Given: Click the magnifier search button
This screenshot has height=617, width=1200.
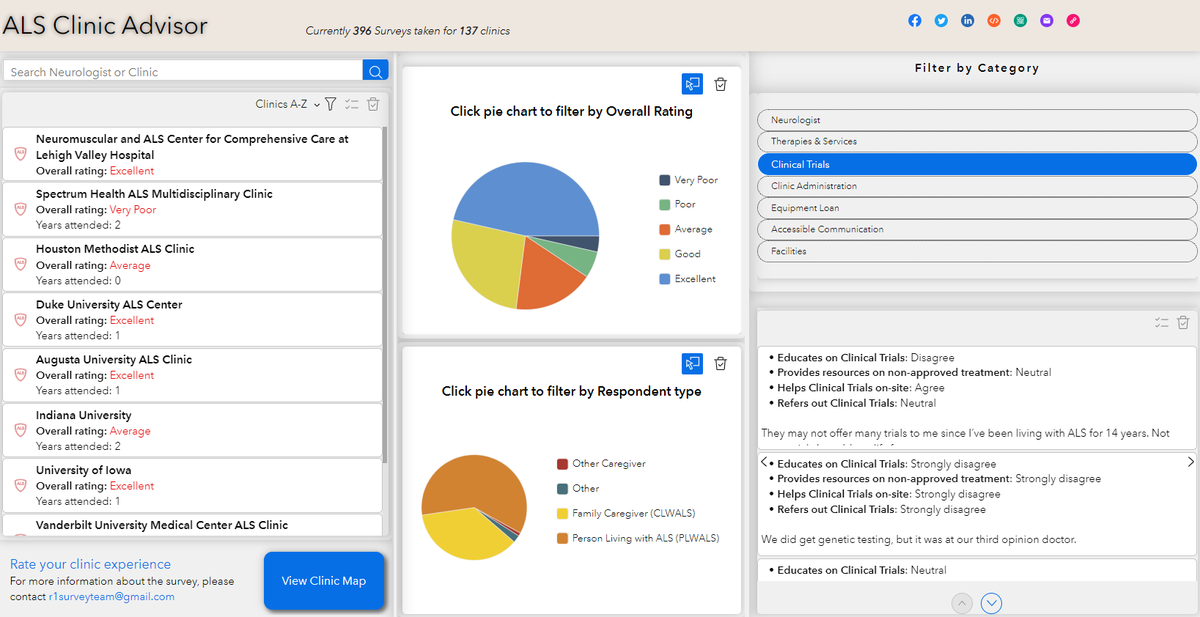Looking at the screenshot, I should click(x=375, y=71).
